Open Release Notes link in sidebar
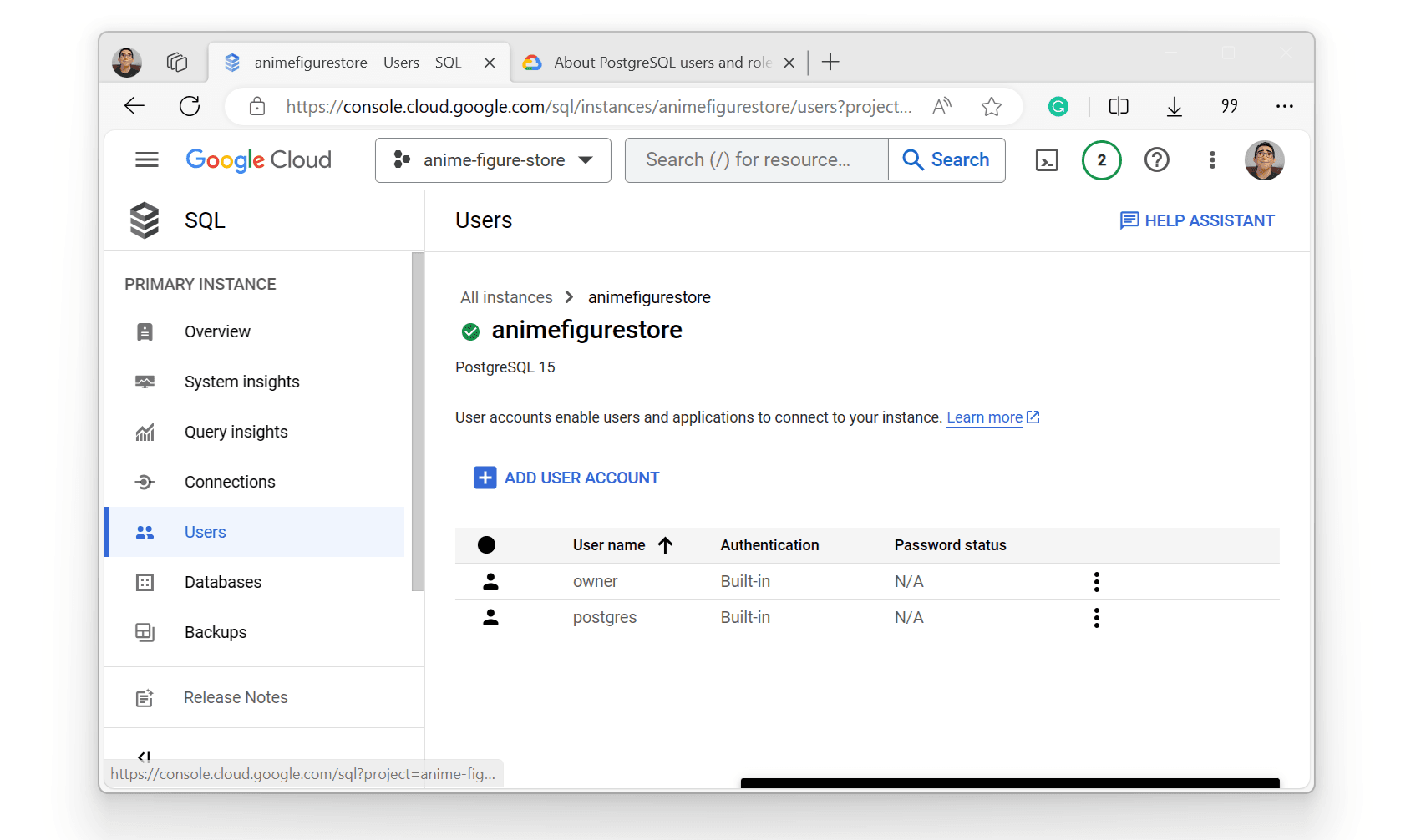1426x840 pixels. [x=236, y=697]
